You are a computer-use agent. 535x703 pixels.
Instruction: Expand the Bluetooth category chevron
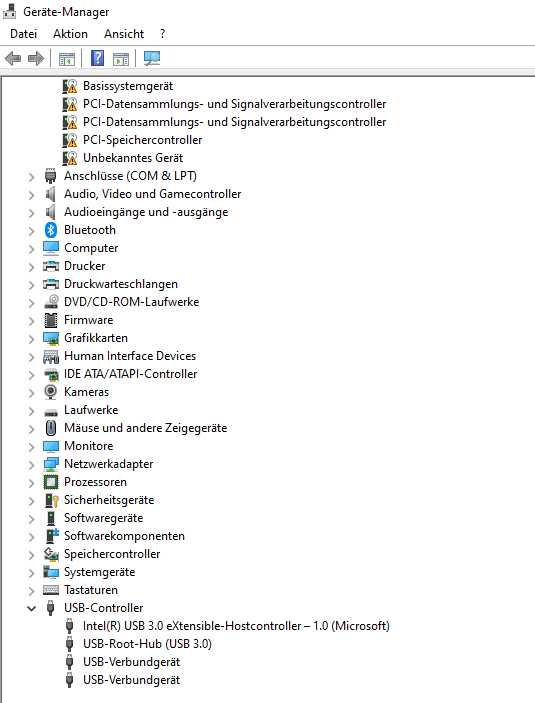(x=31, y=230)
